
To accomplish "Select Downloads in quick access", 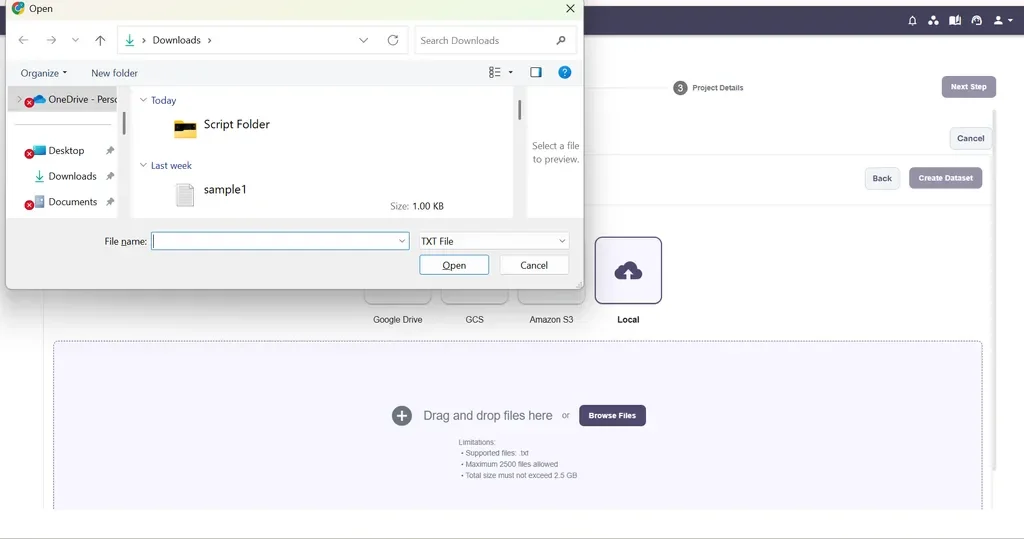I will [x=72, y=176].
